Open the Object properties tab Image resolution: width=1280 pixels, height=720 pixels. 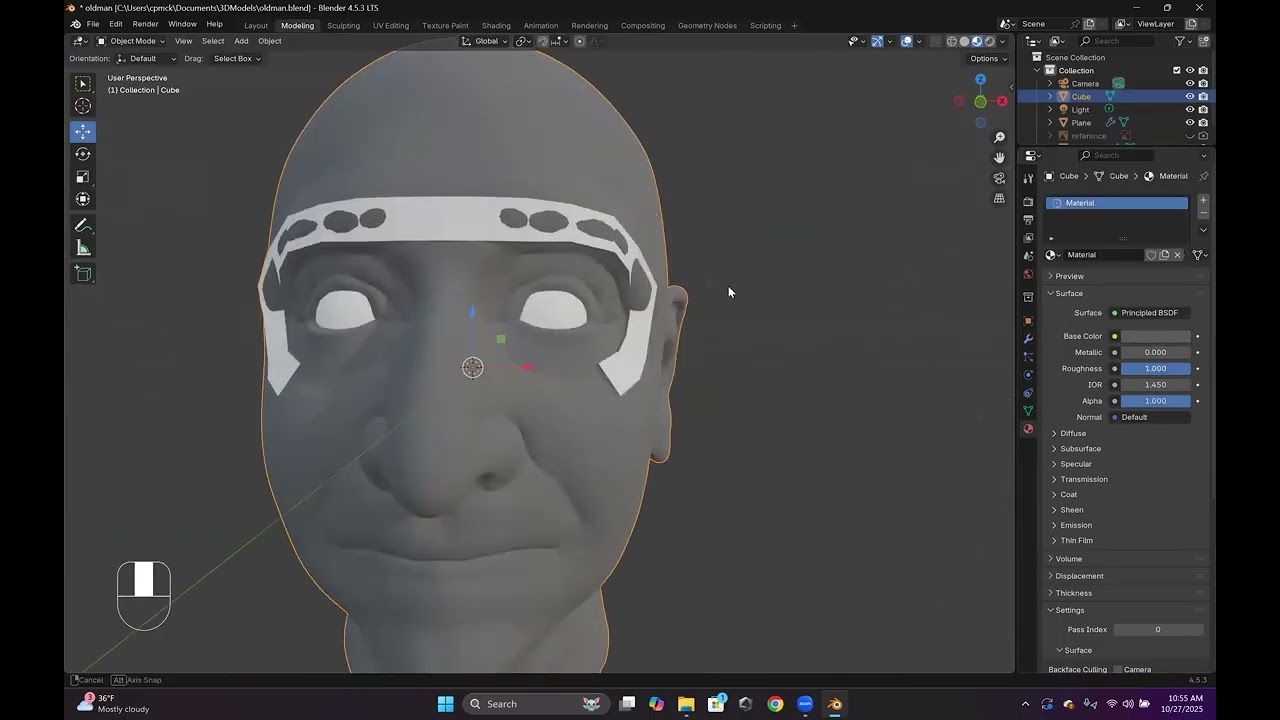pos(1028,321)
